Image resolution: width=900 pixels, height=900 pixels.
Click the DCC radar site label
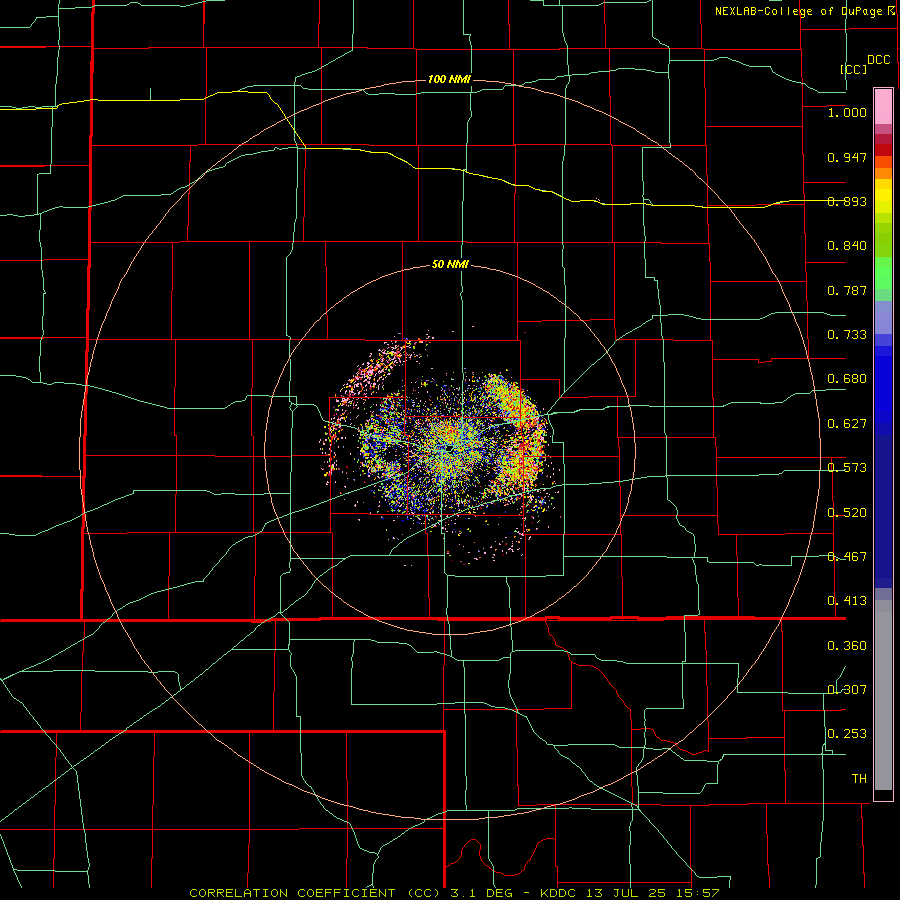[879, 60]
